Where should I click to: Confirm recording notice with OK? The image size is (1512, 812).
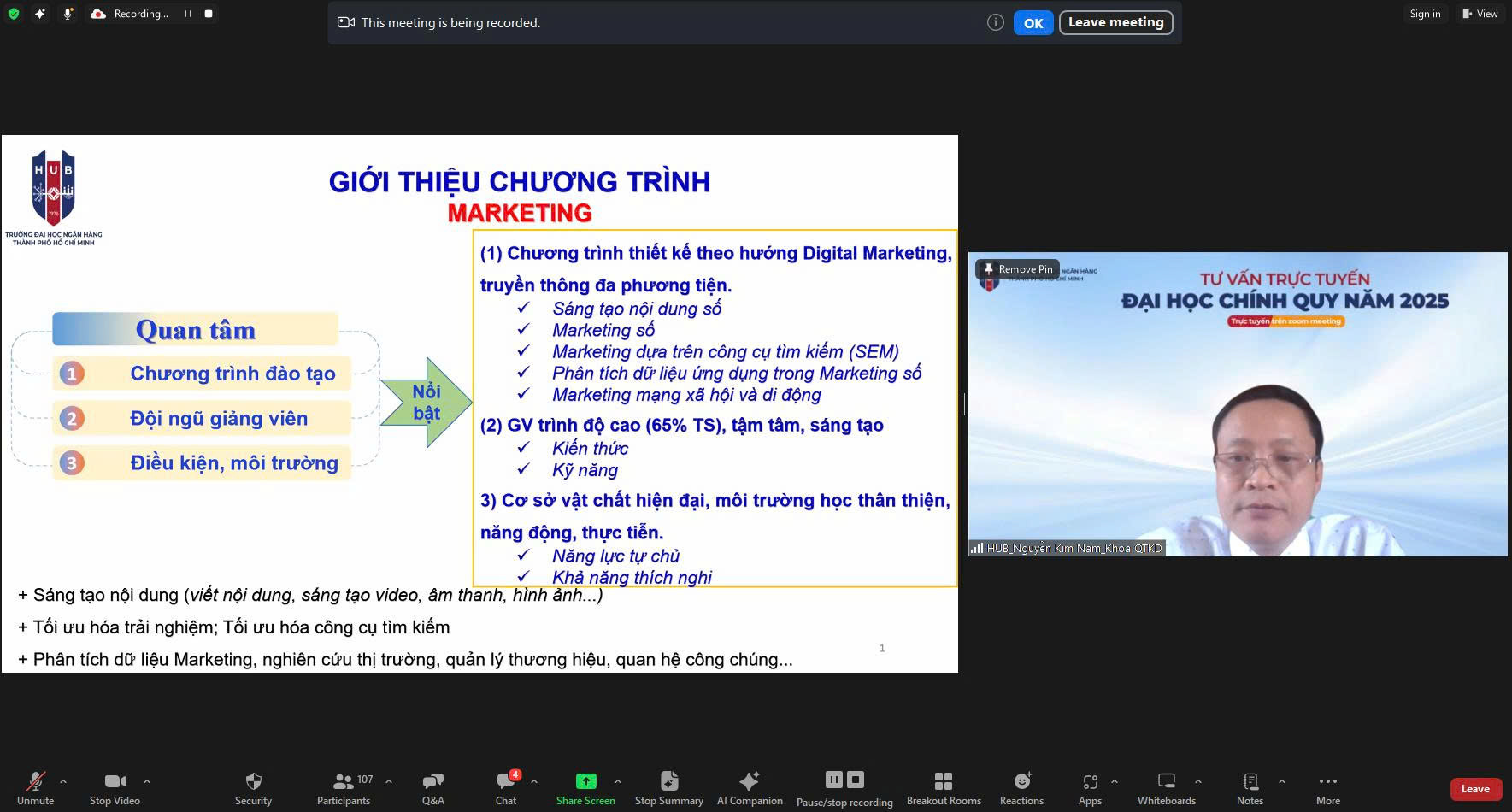coord(1033,23)
